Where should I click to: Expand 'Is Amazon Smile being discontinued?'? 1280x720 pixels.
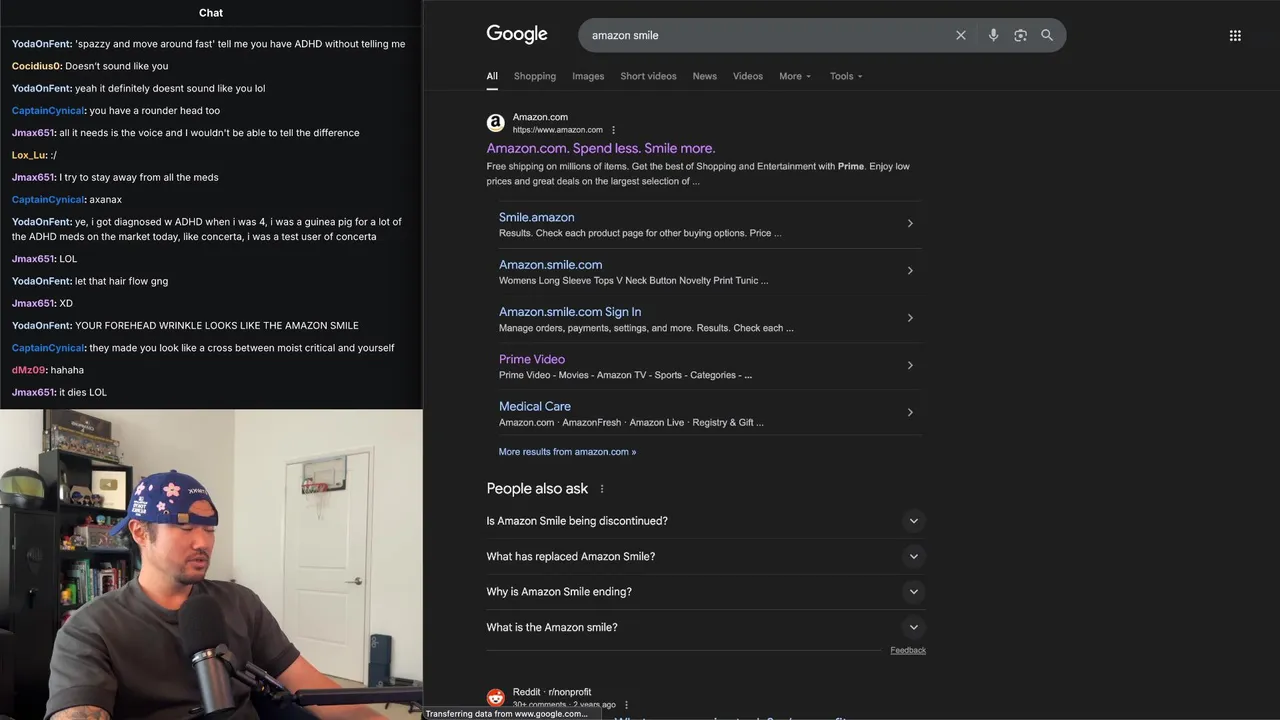click(705, 521)
